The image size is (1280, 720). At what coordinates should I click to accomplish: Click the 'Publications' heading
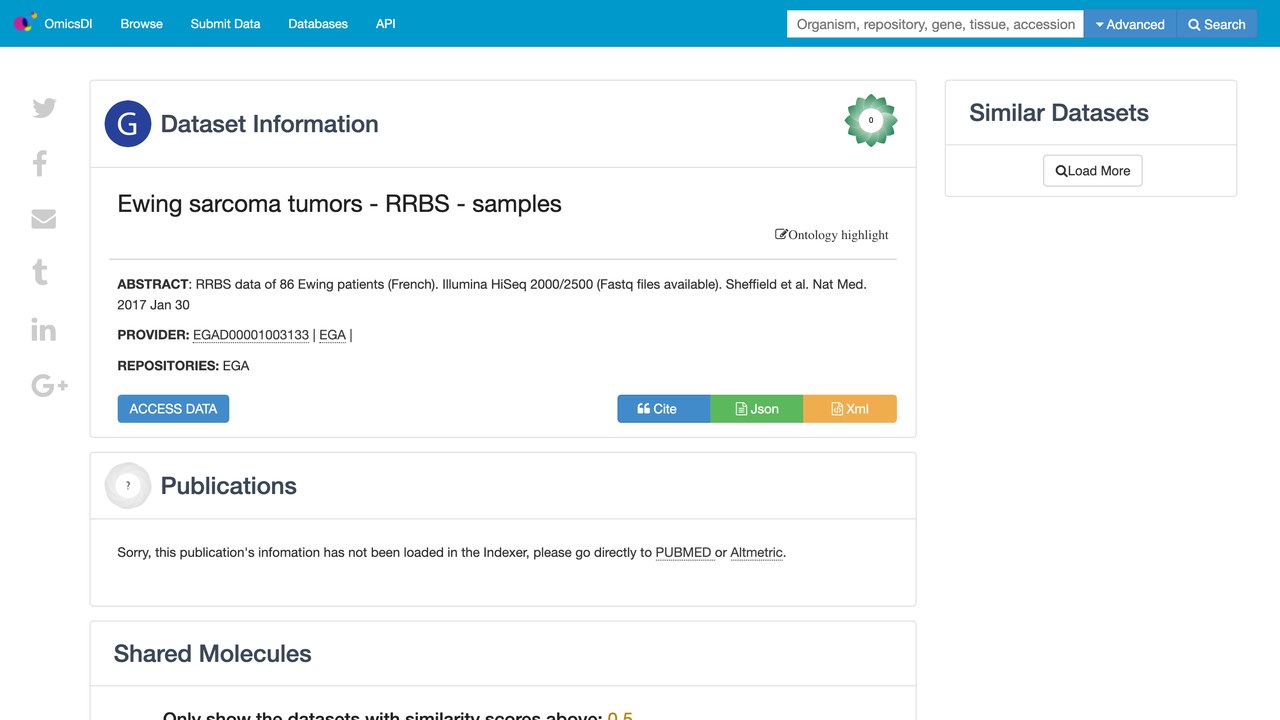(x=229, y=486)
